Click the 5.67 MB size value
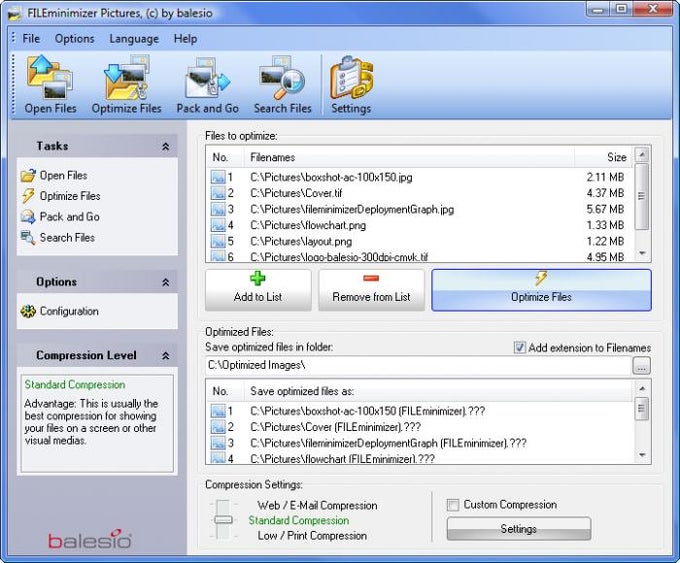The height and width of the screenshot is (563, 680). pyautogui.click(x=605, y=209)
